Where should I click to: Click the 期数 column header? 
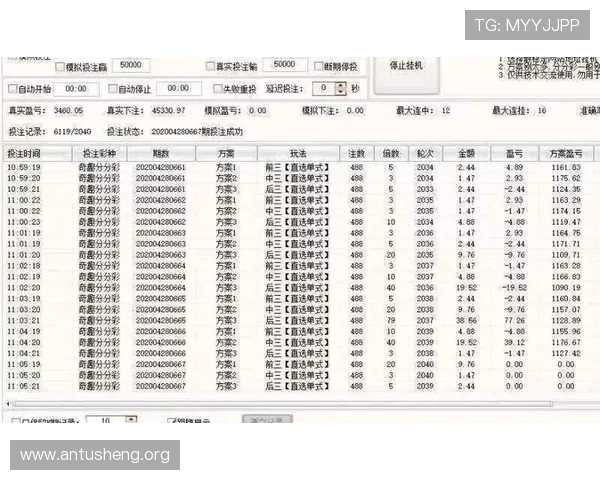click(161, 154)
